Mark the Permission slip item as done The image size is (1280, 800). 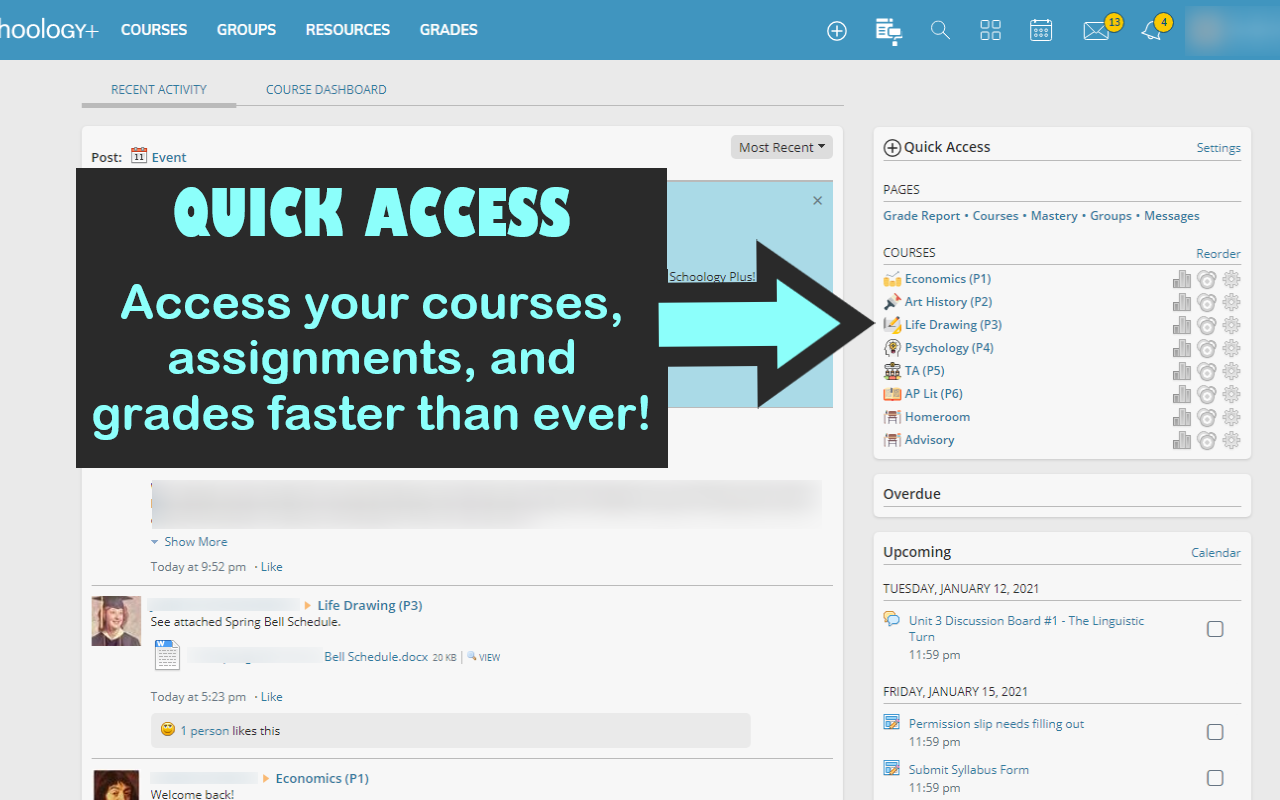click(x=1215, y=731)
